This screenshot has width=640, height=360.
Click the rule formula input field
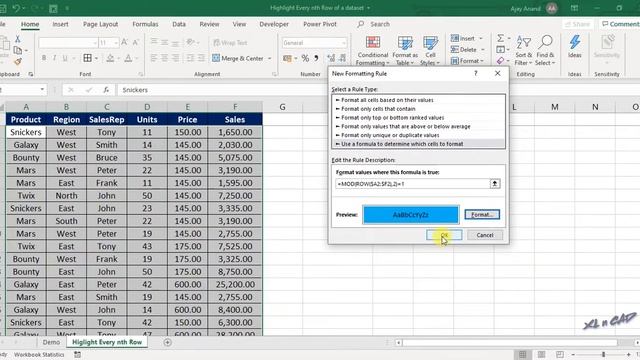click(412, 184)
